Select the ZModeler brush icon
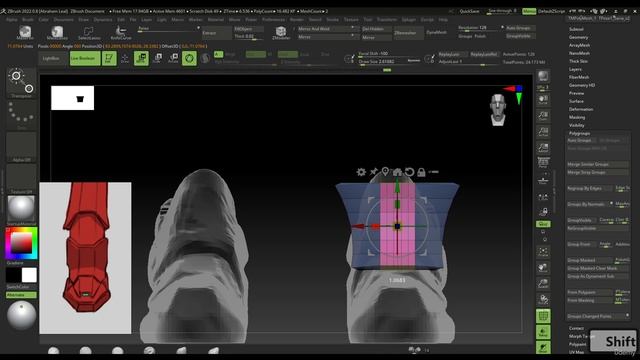640x360 pixels. pyautogui.click(x=281, y=32)
